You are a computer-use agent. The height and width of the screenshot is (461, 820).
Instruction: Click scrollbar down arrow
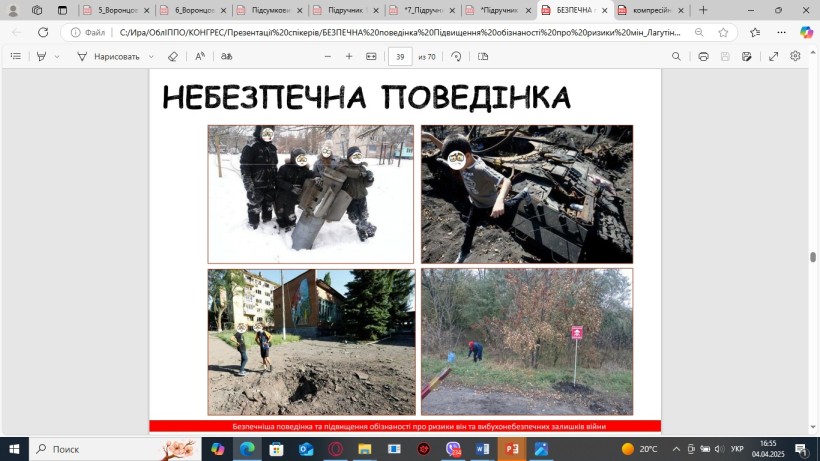[813, 428]
